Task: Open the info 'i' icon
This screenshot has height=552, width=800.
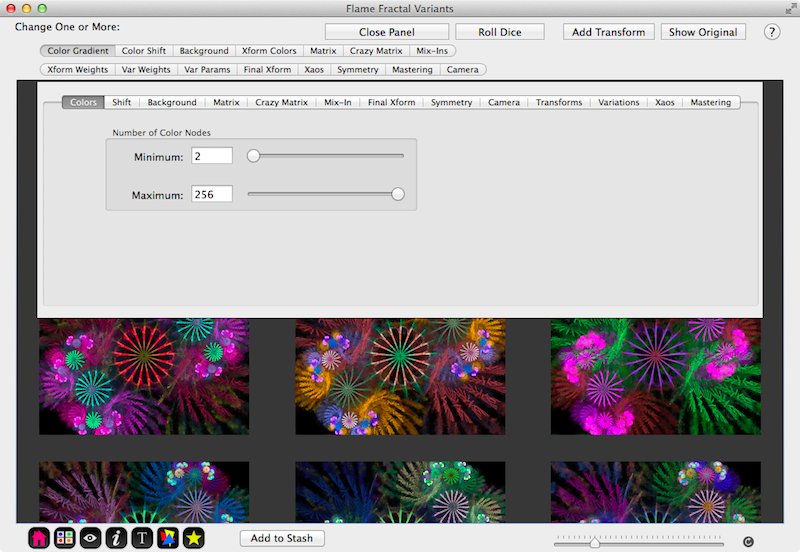Action: pos(116,538)
